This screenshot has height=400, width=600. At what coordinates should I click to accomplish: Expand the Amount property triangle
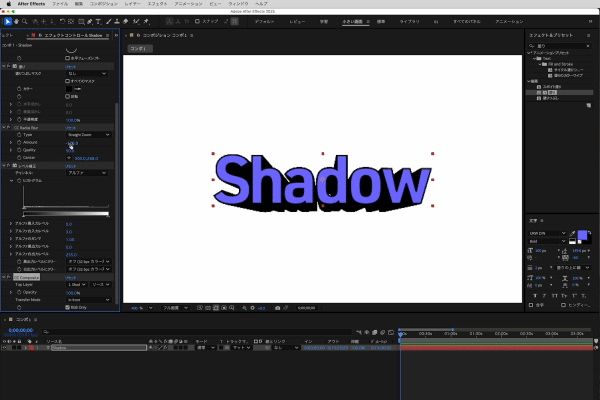(11, 142)
